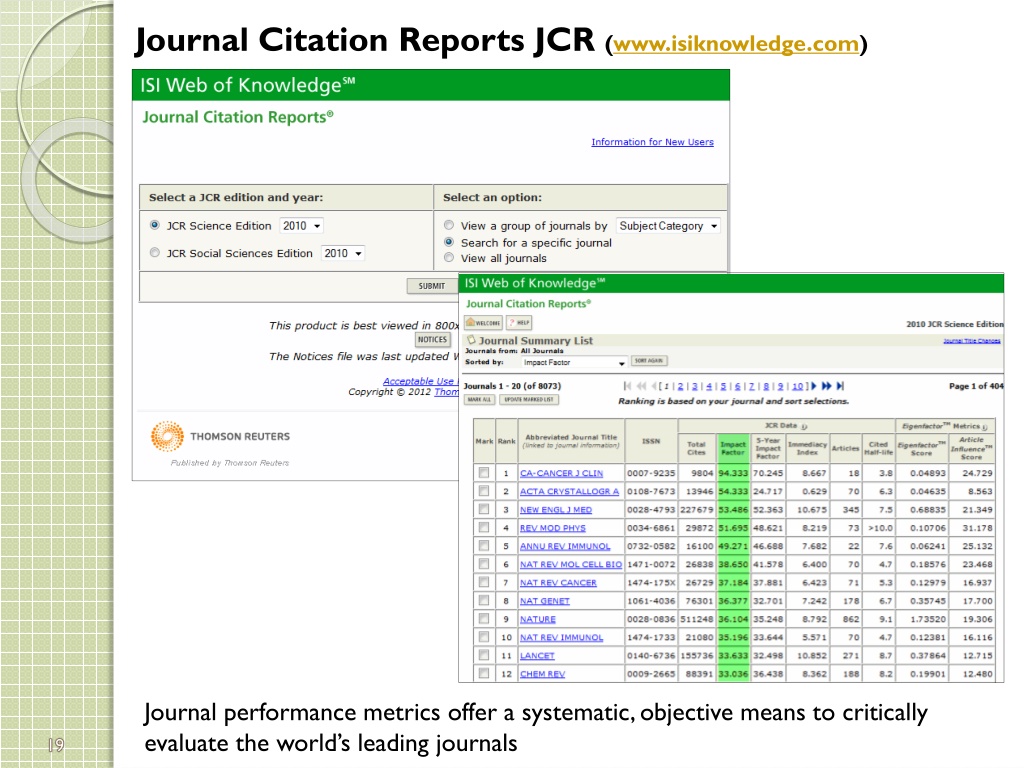
Task: Go to next page with single arrow
Action: (x=814, y=386)
